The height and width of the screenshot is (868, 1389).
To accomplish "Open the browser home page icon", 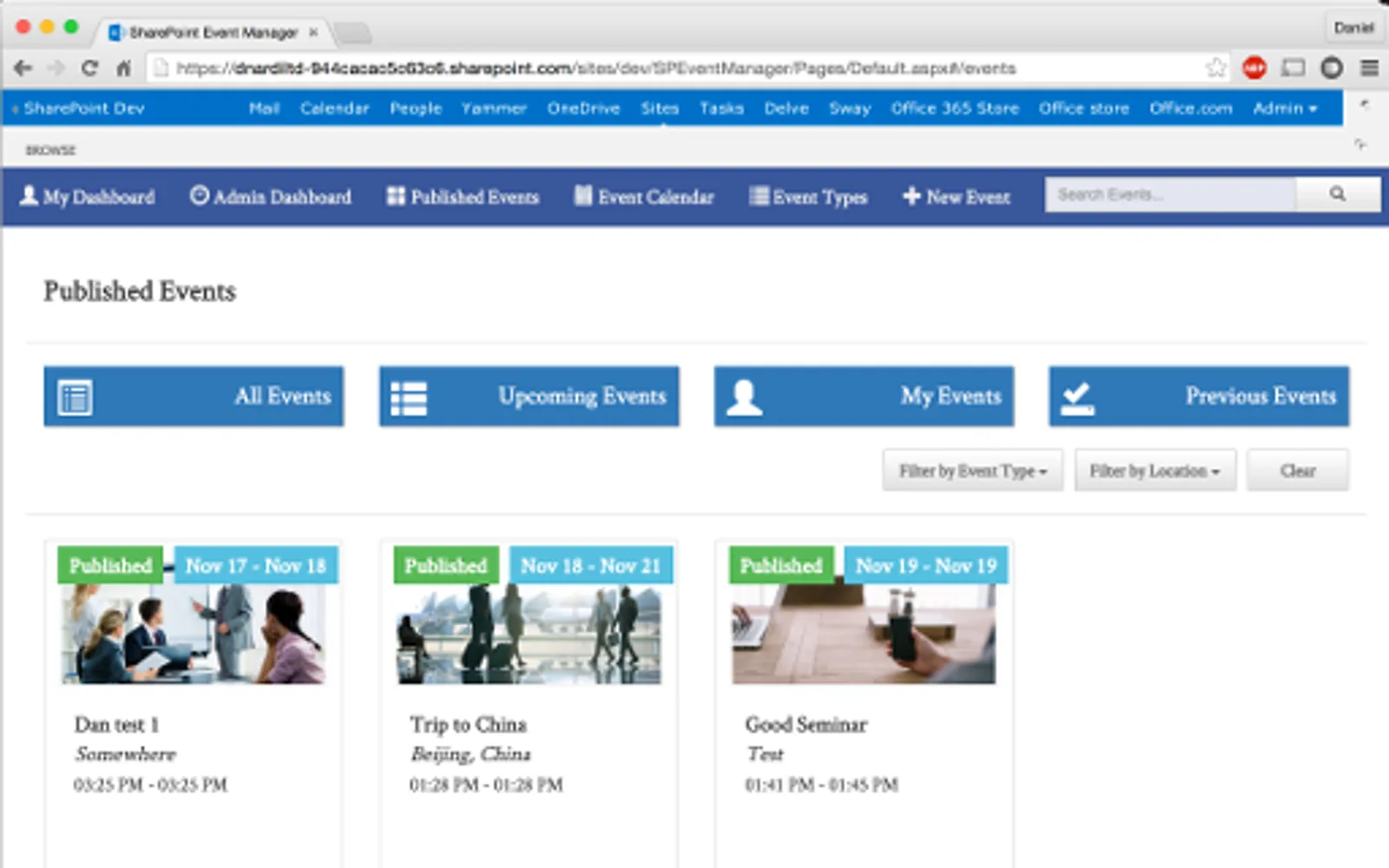I will tap(123, 68).
